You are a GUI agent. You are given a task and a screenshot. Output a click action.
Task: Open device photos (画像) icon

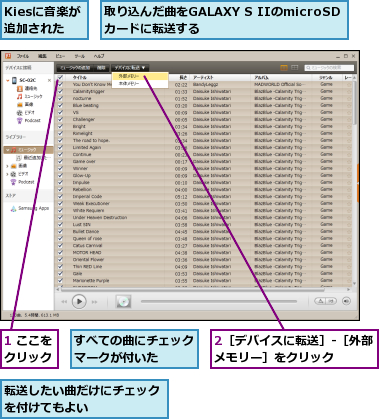20,105
